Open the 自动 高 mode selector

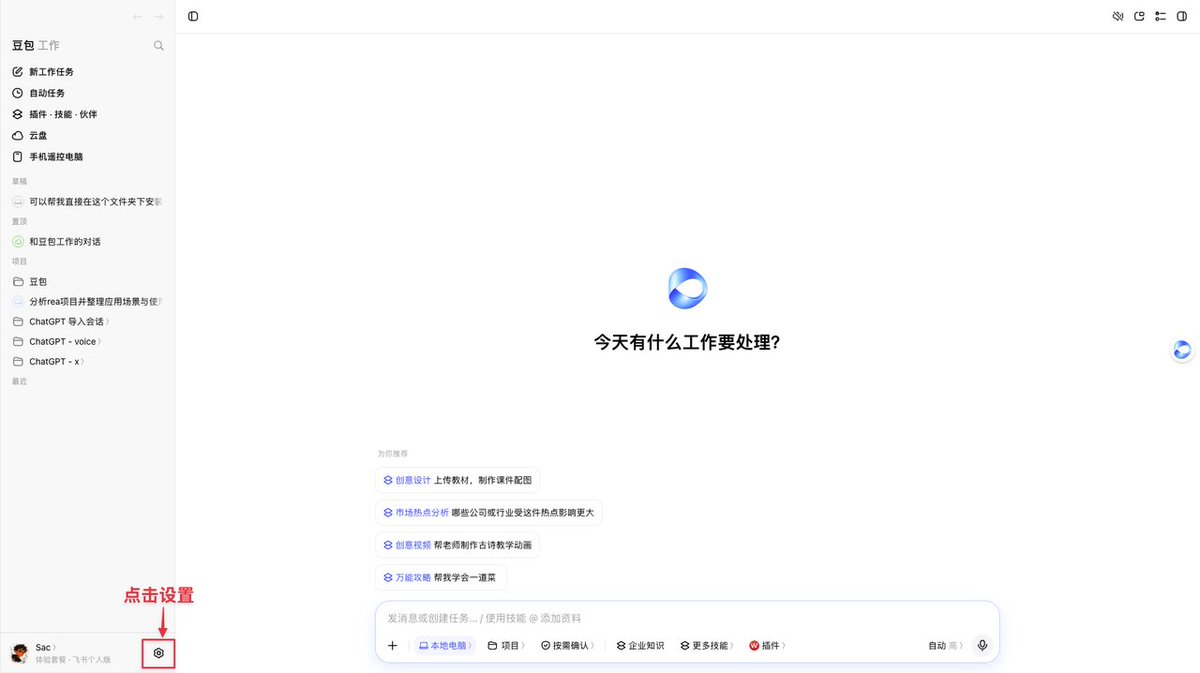[945, 646]
